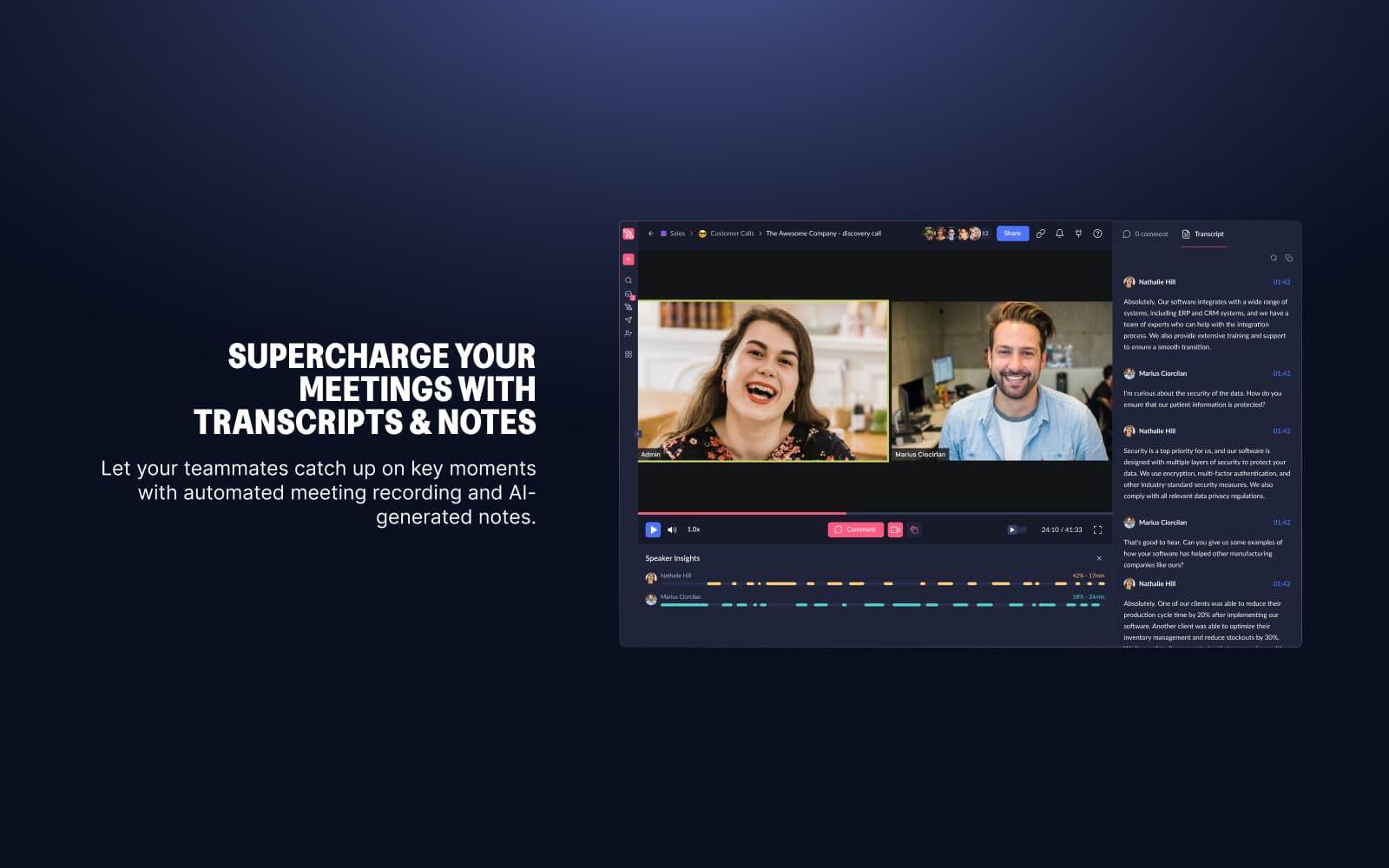
Task: Click the paper plane send icon
Action: [629, 320]
